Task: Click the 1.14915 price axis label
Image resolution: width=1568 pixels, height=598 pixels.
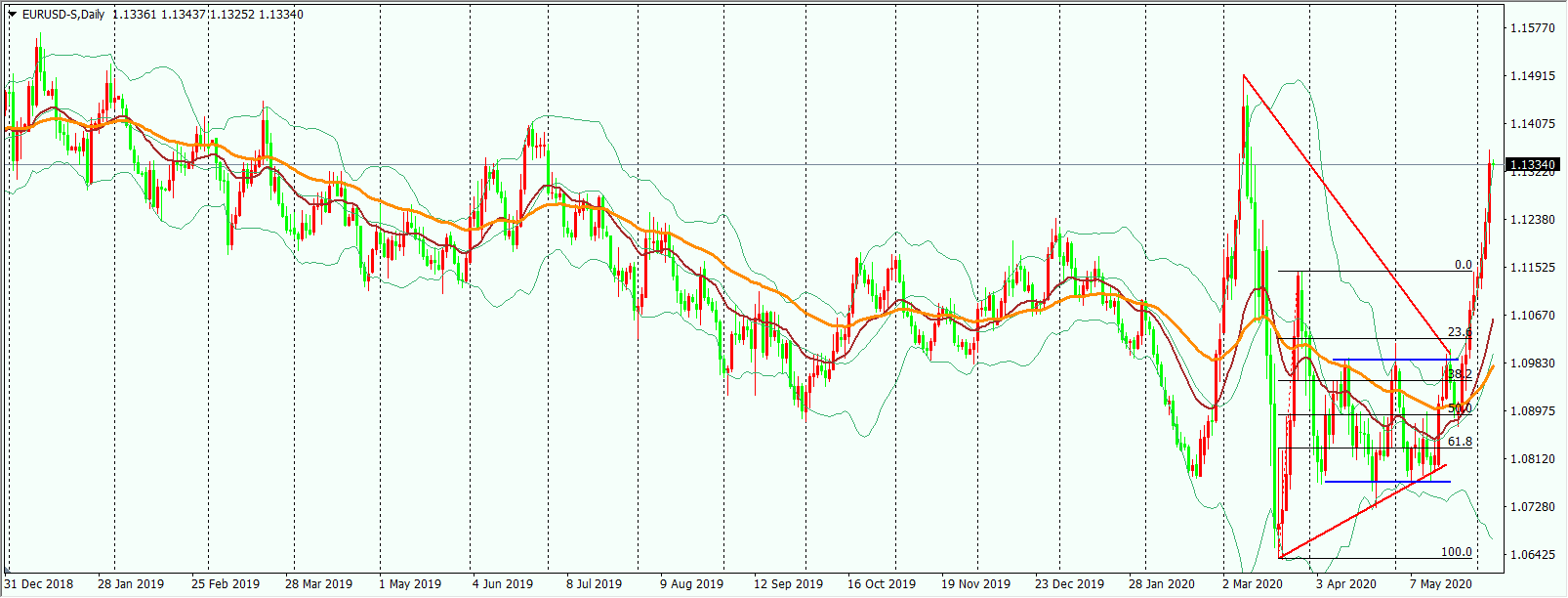Action: pos(1532,76)
